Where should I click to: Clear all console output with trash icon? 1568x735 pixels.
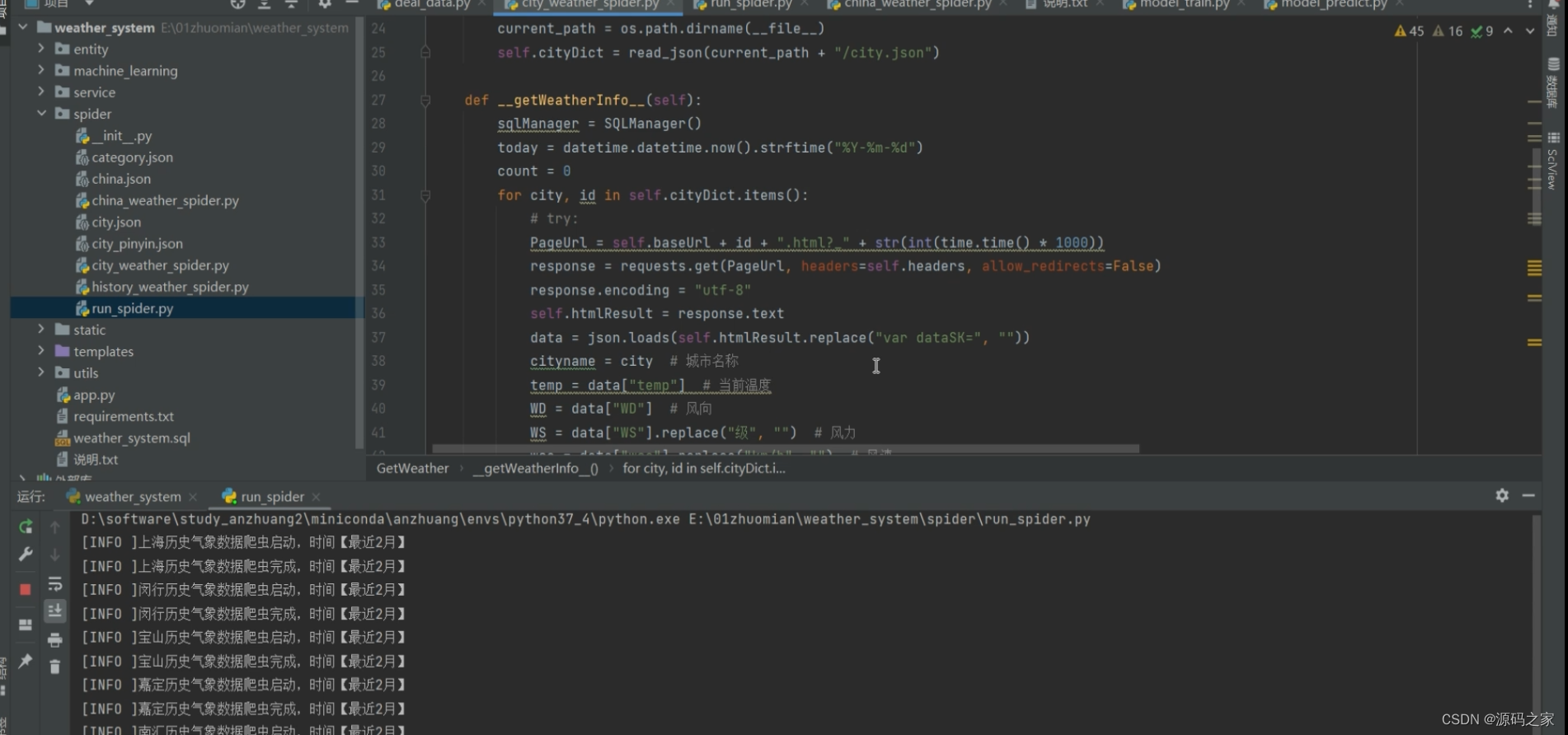[x=54, y=667]
